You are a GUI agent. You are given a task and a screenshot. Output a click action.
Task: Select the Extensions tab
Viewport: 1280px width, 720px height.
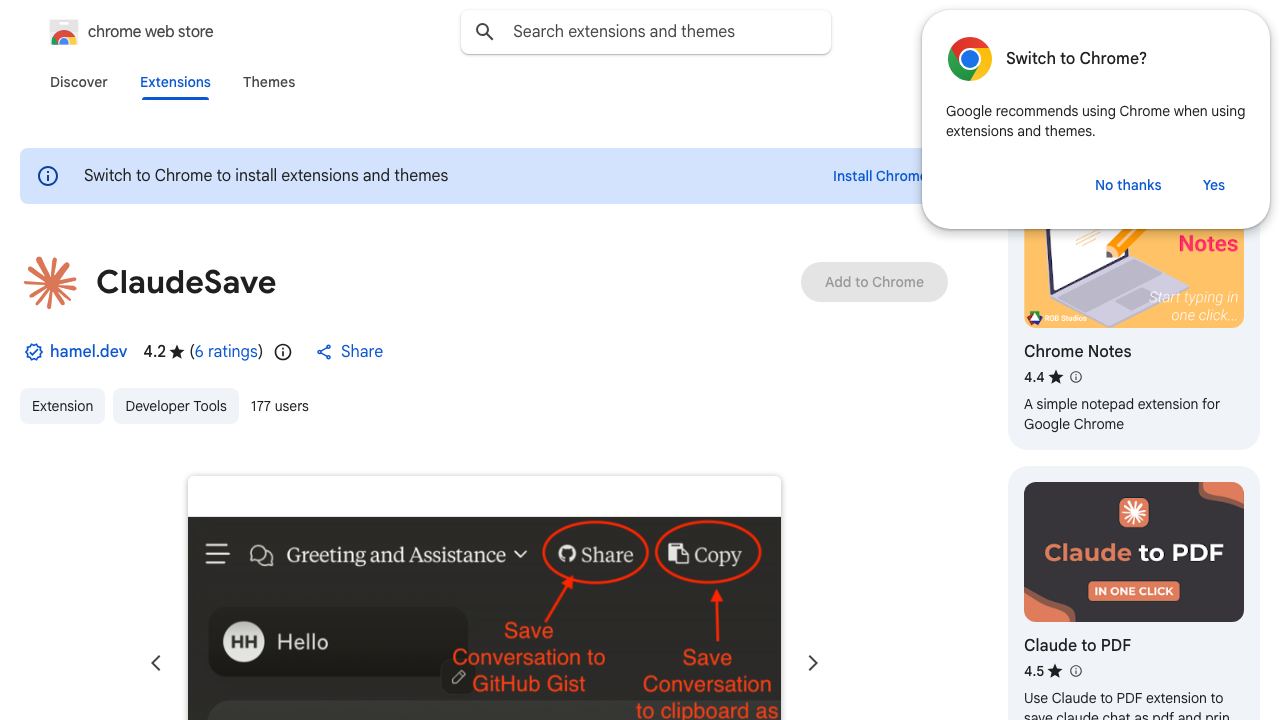175,82
